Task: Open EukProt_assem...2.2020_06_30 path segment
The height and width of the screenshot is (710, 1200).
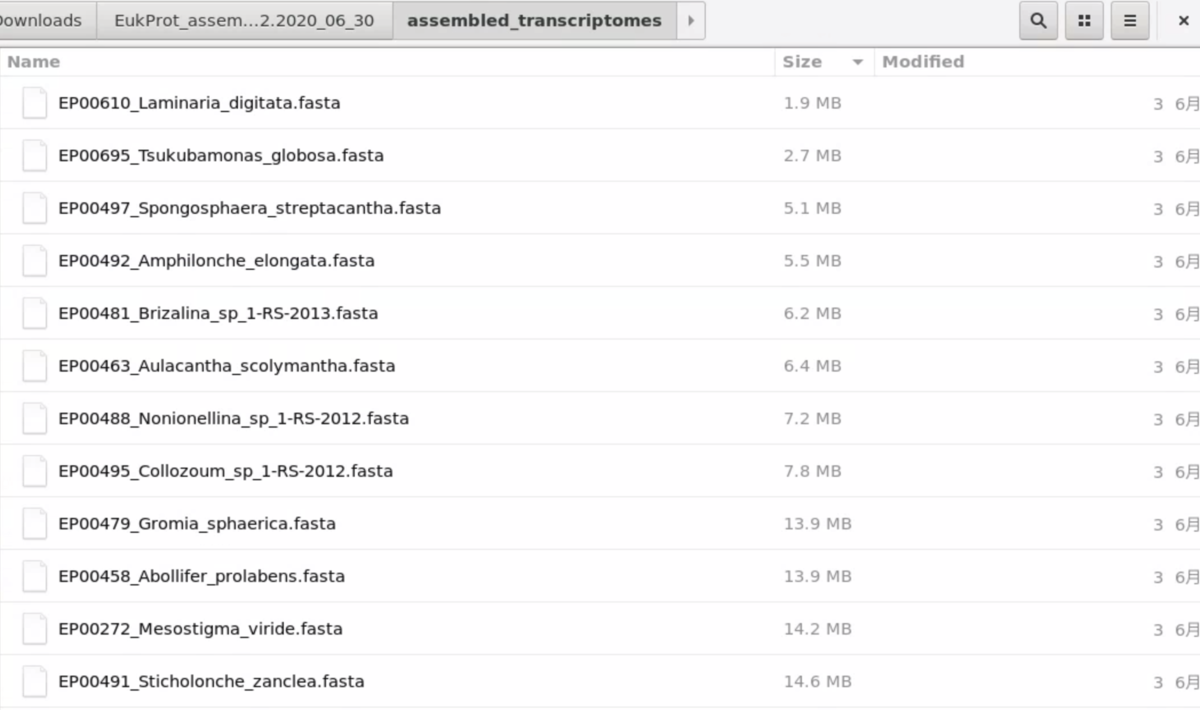Action: 244,20
